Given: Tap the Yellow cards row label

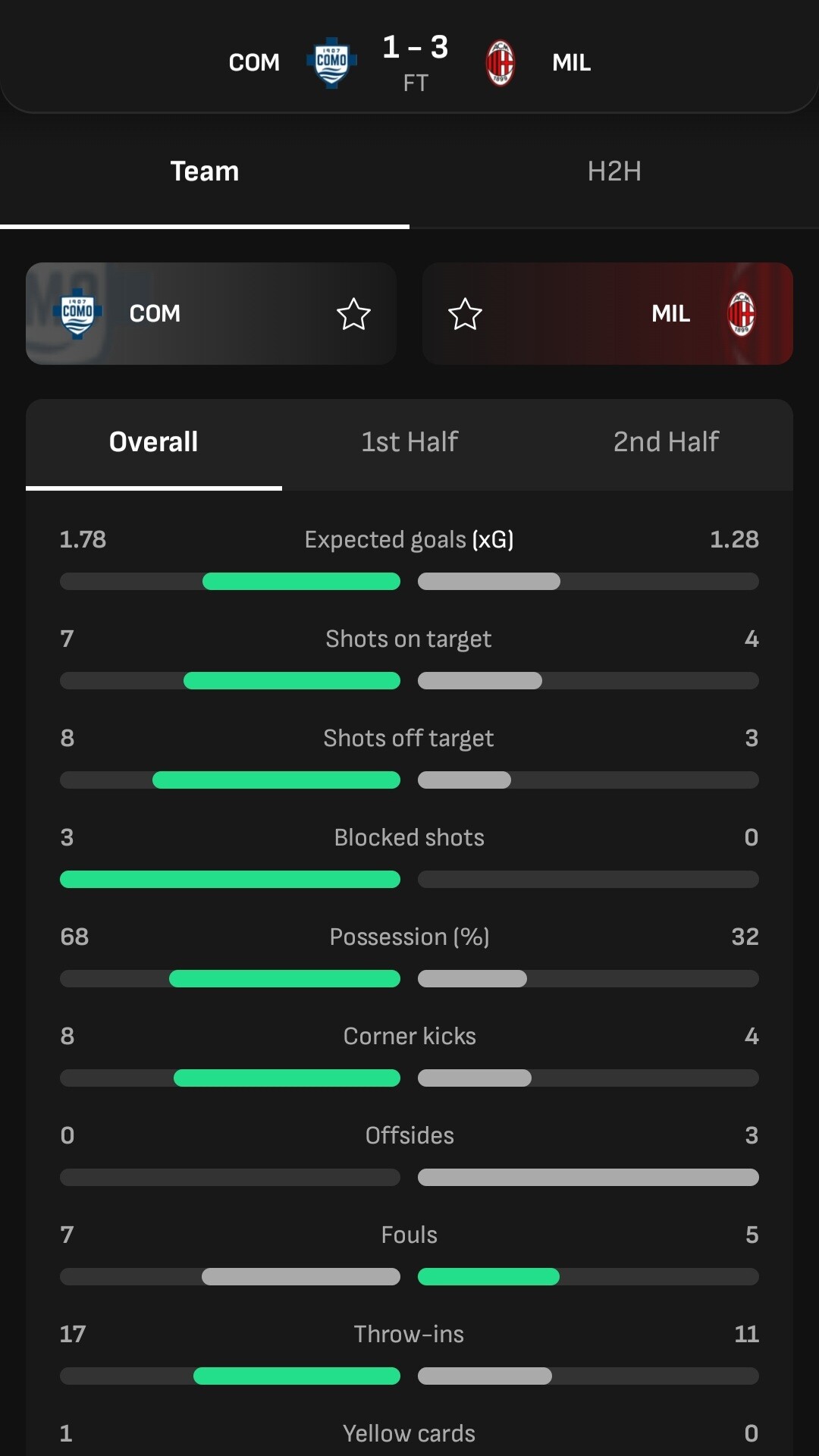Looking at the screenshot, I should [409, 1433].
